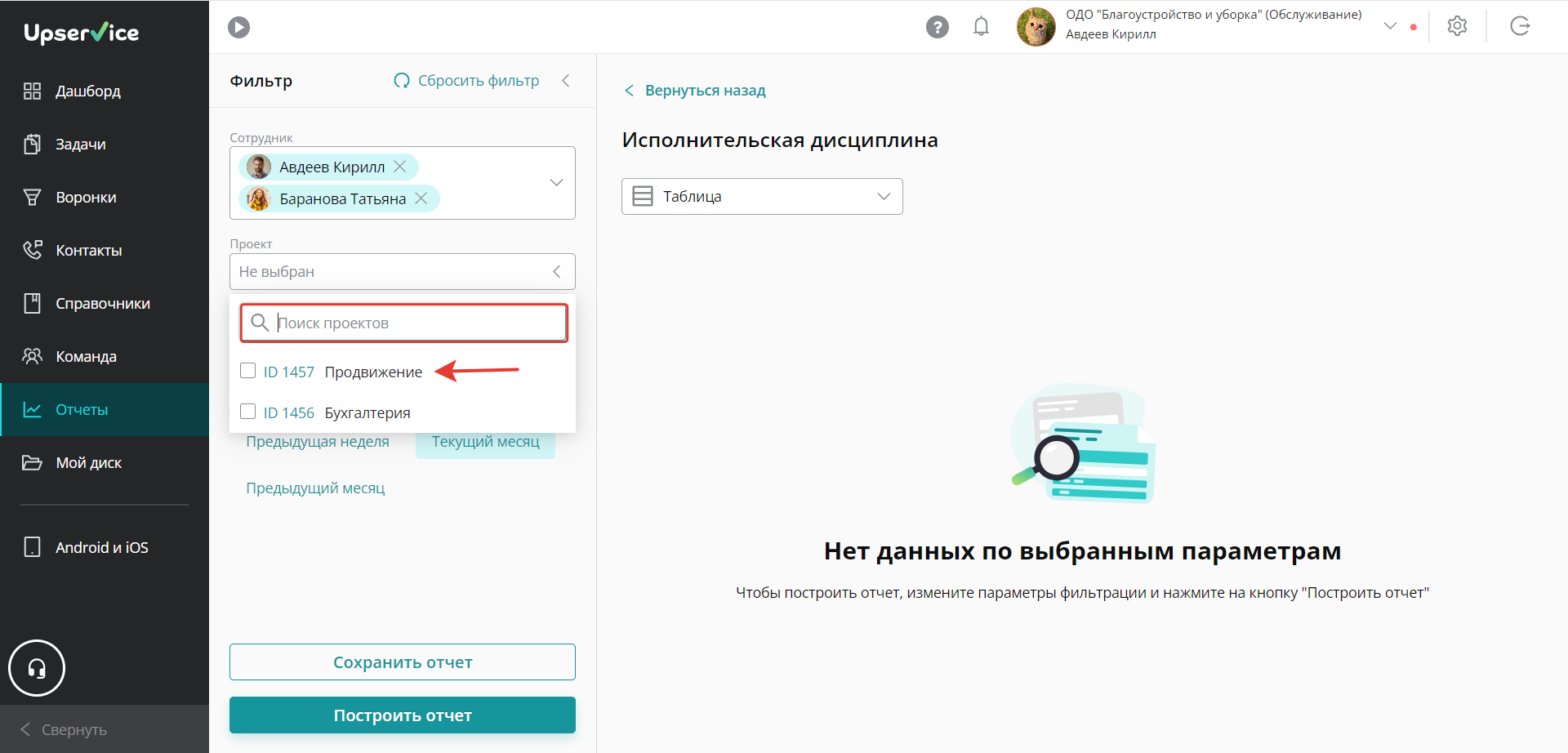Click the logout icon

pos(1520,26)
